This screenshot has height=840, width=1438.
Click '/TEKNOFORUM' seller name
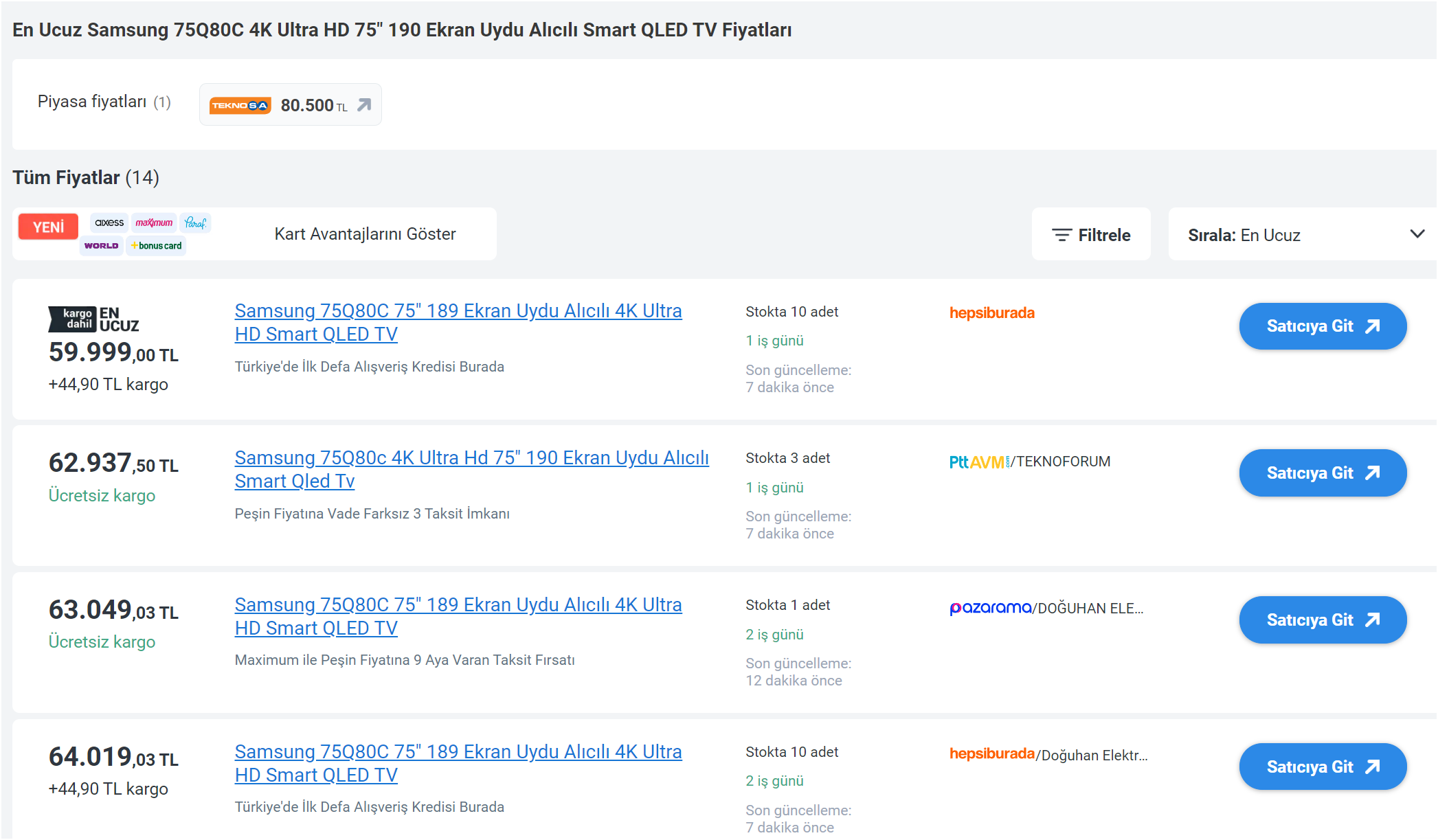tap(1060, 462)
